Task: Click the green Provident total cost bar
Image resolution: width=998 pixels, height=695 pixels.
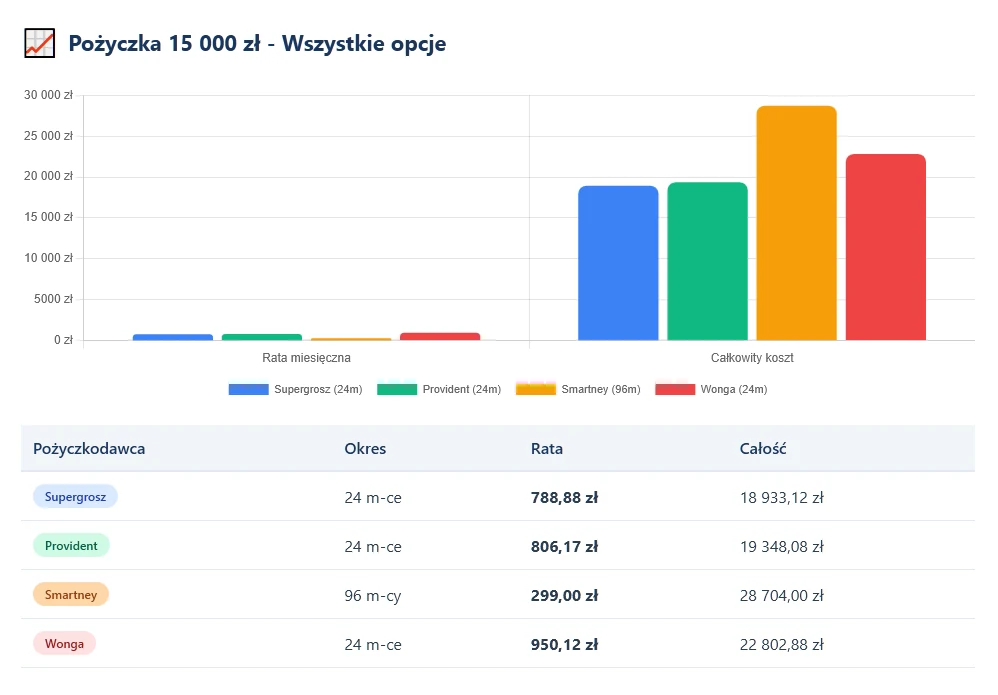Action: tap(707, 261)
